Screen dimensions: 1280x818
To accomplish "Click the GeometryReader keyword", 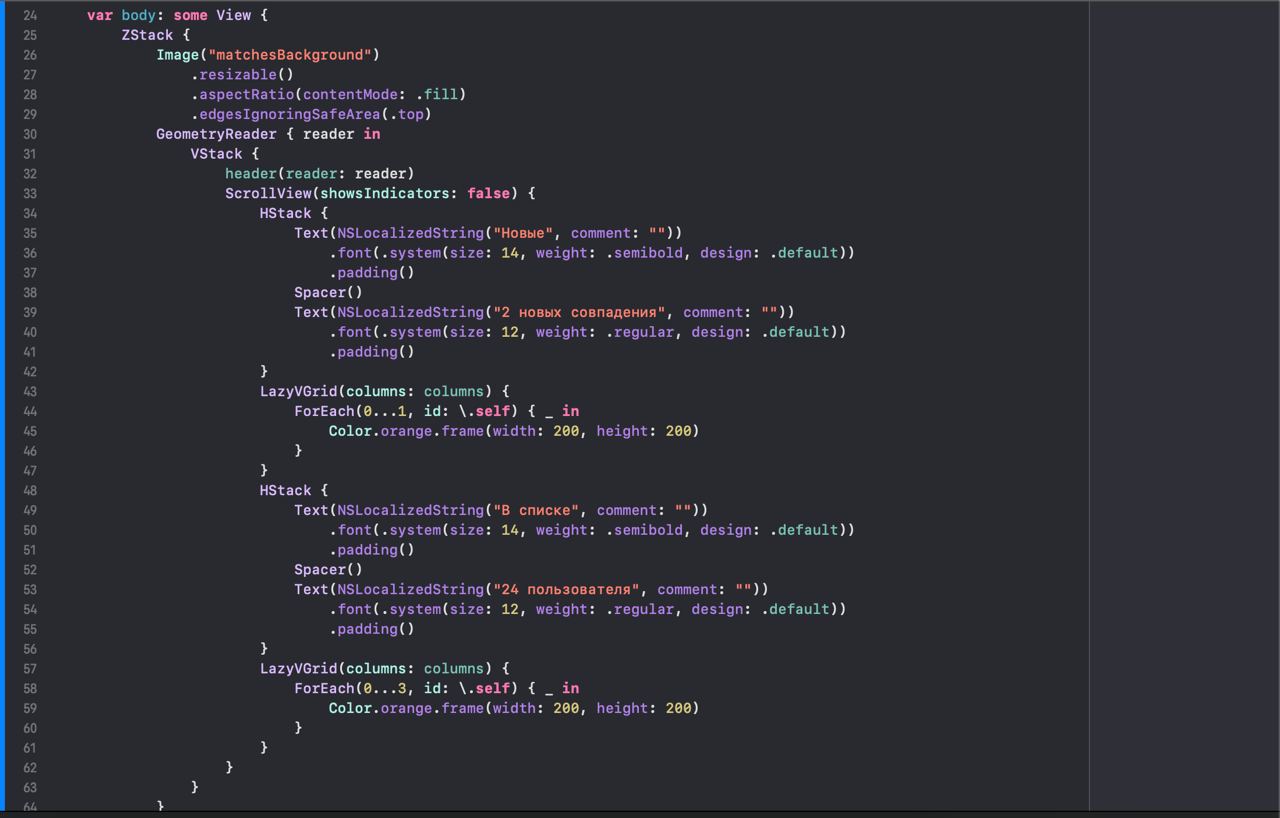I will click(x=216, y=134).
